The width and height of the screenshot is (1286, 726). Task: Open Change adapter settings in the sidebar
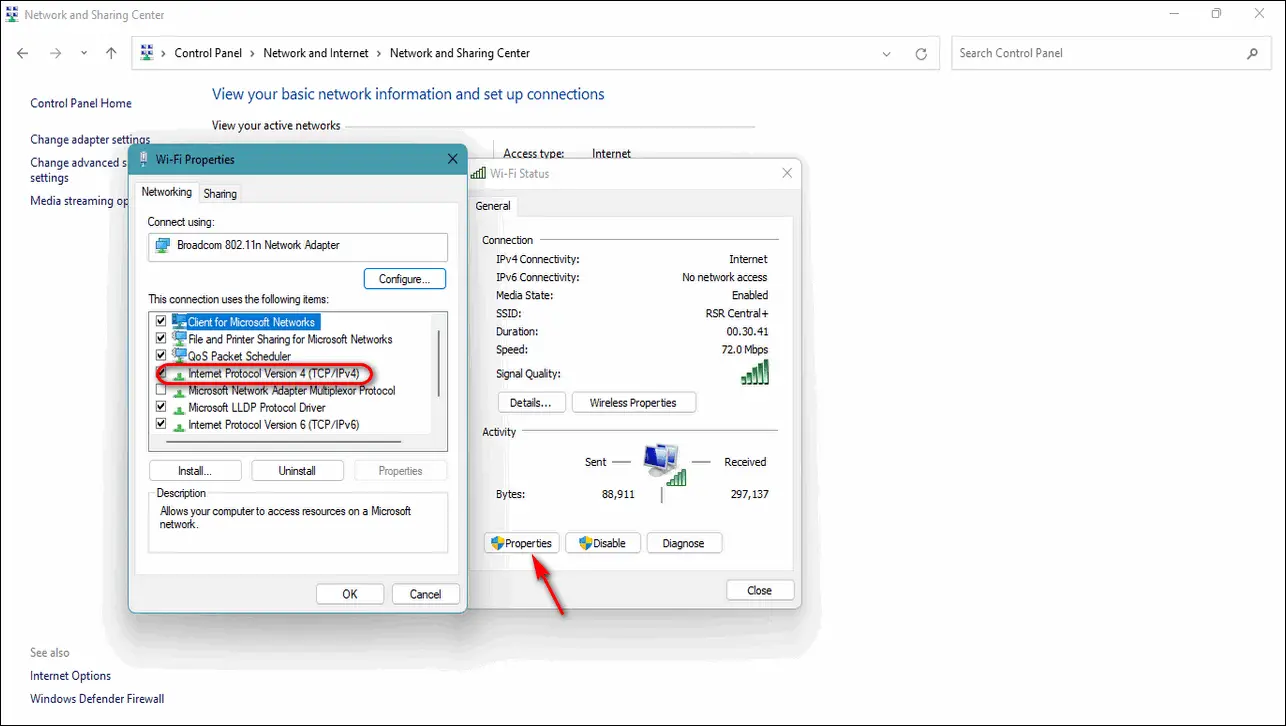coord(90,140)
